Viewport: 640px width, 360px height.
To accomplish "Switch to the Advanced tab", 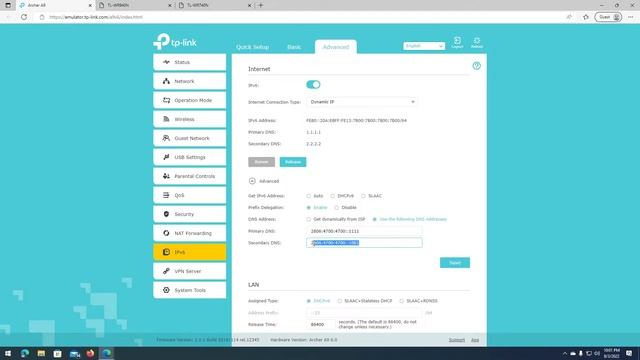I will tap(336, 47).
